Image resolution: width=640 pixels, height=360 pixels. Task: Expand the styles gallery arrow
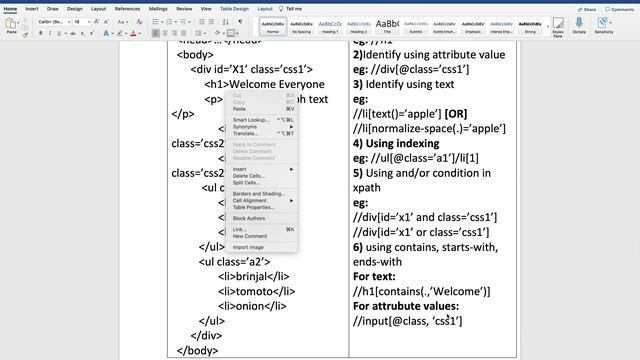click(x=548, y=27)
